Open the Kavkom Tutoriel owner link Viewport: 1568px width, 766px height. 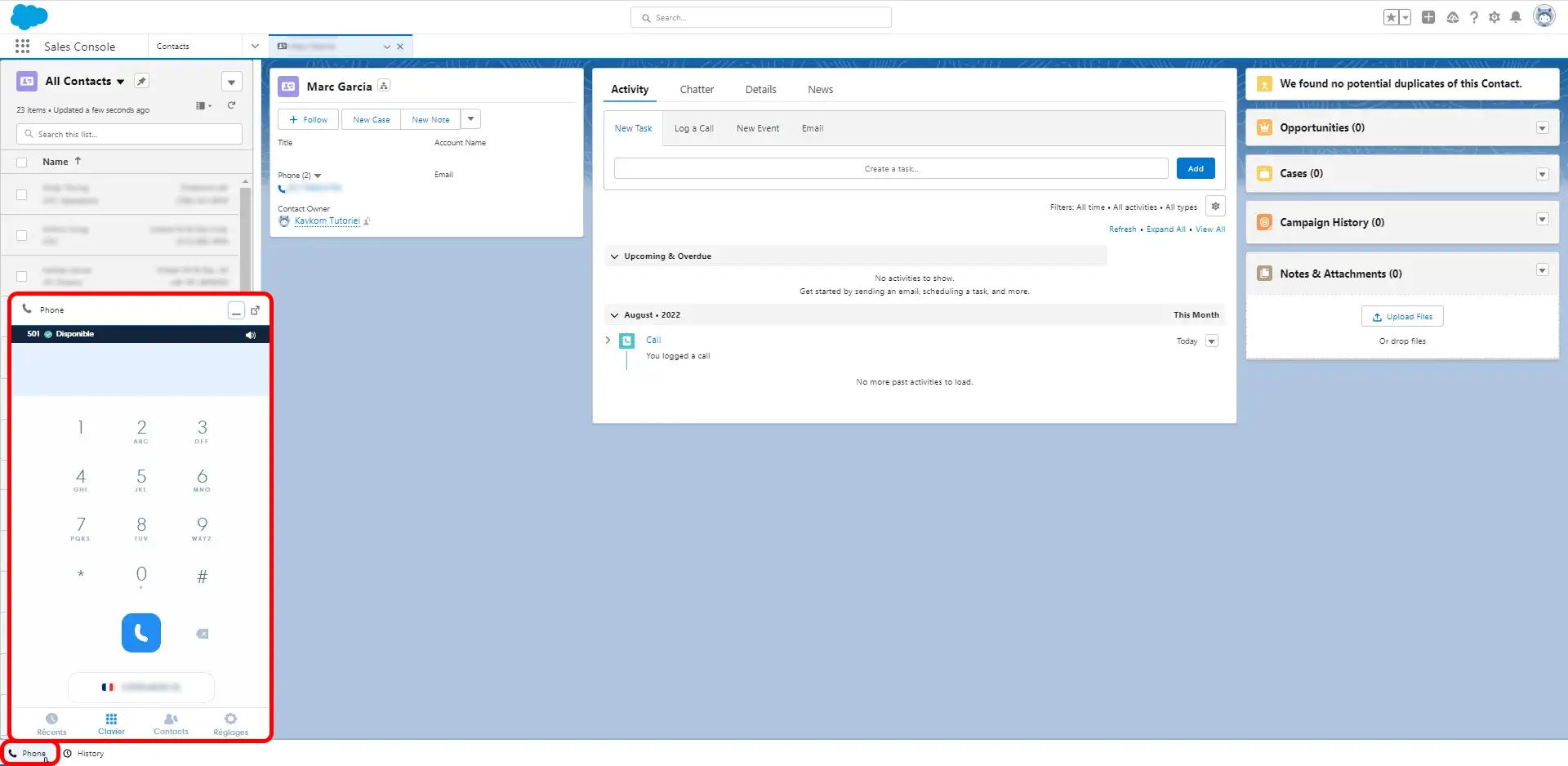tap(327, 221)
